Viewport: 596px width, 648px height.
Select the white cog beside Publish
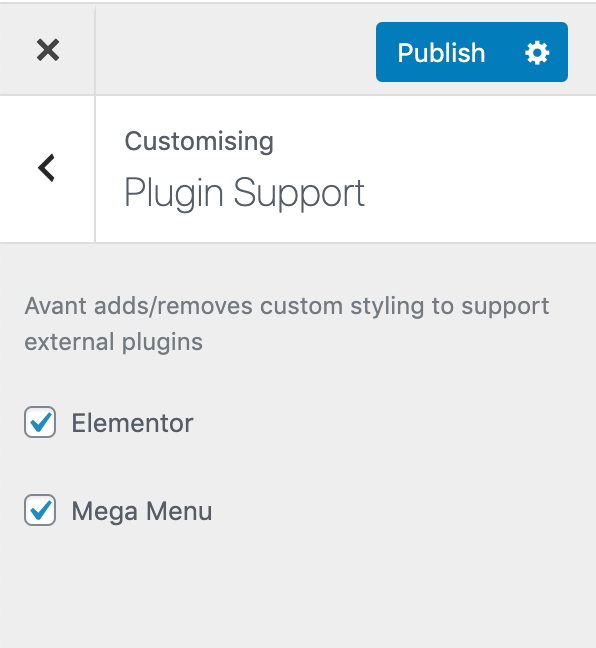pyautogui.click(x=537, y=52)
